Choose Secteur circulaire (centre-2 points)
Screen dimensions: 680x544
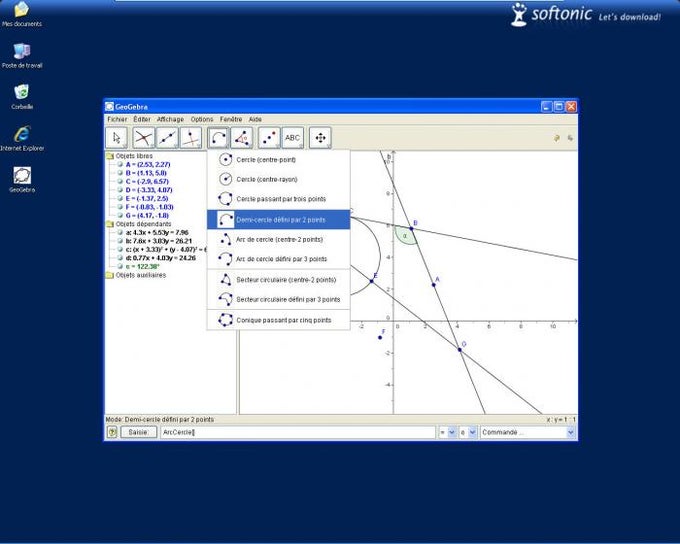click(278, 280)
